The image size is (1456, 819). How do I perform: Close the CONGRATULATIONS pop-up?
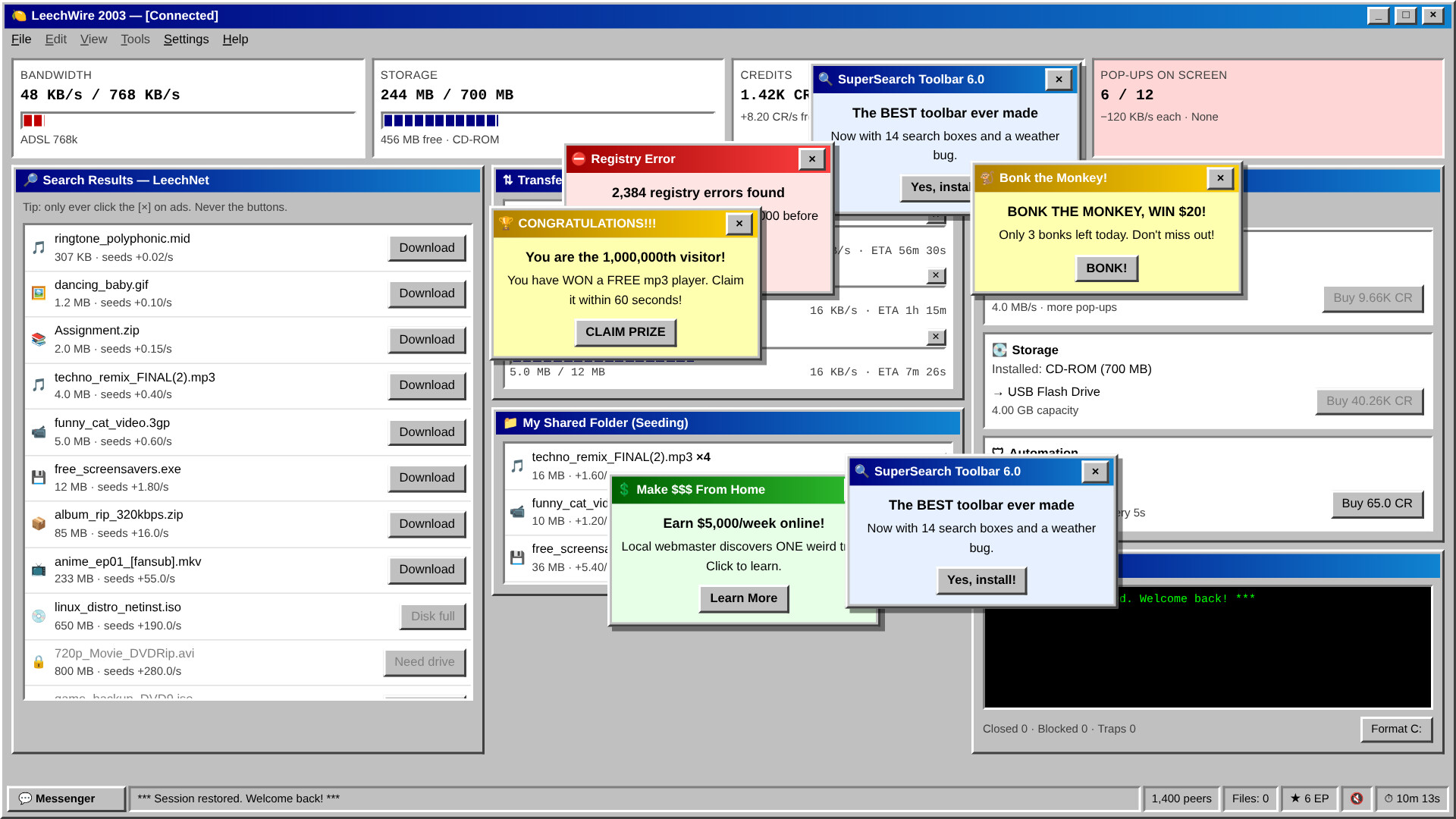point(739,224)
